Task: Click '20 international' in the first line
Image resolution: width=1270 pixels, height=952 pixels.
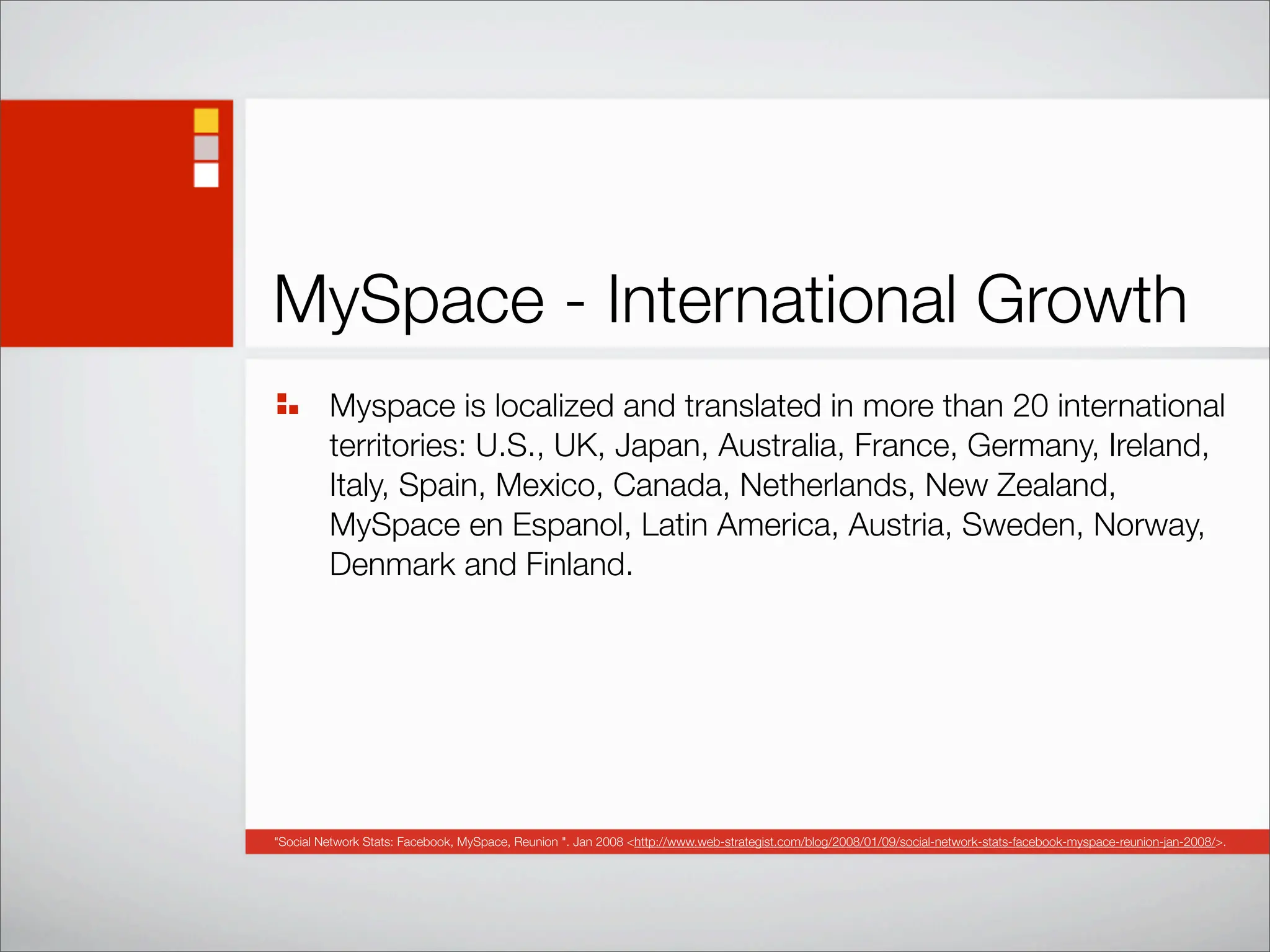Action: [x=1118, y=407]
